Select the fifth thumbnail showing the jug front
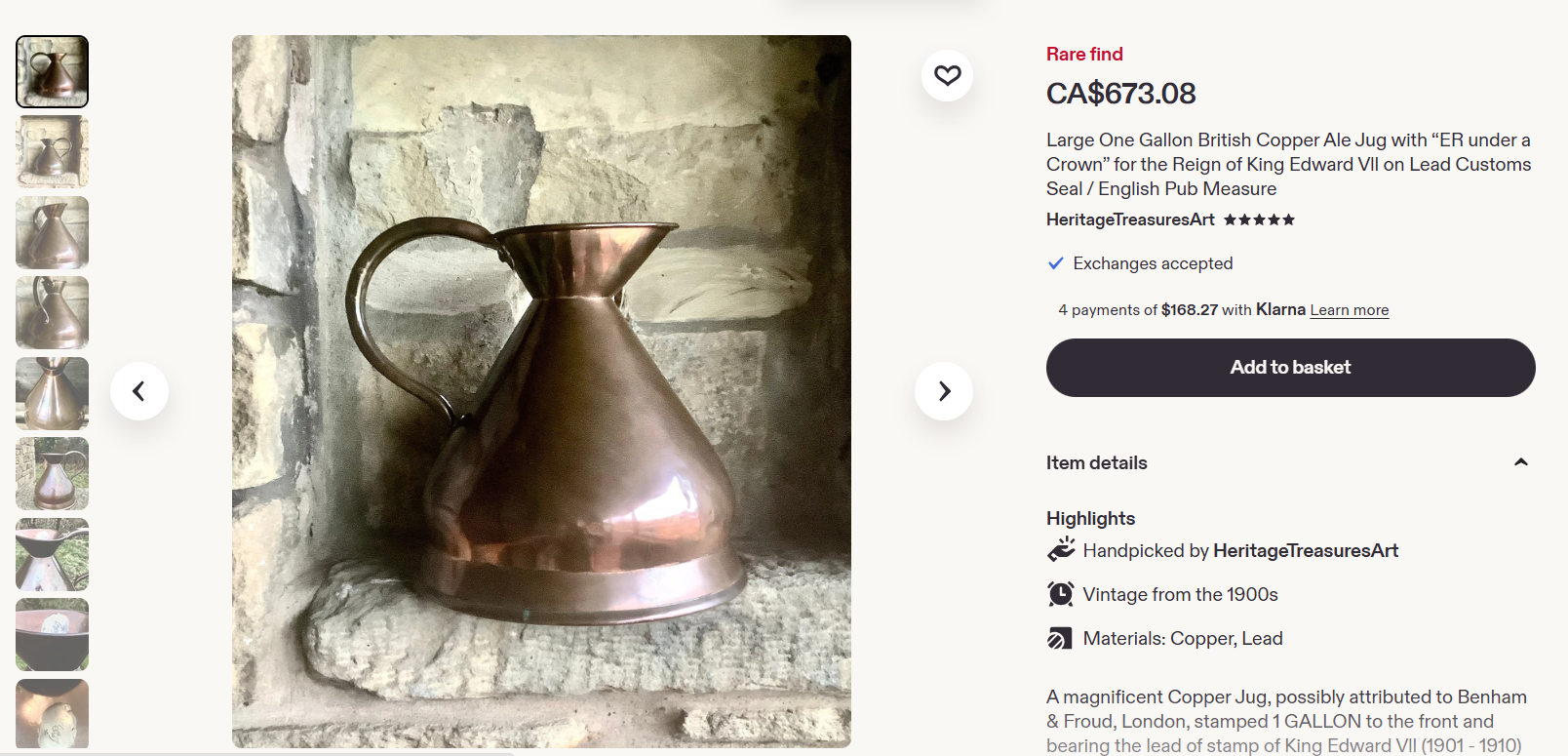The image size is (1568, 756). 53,393
